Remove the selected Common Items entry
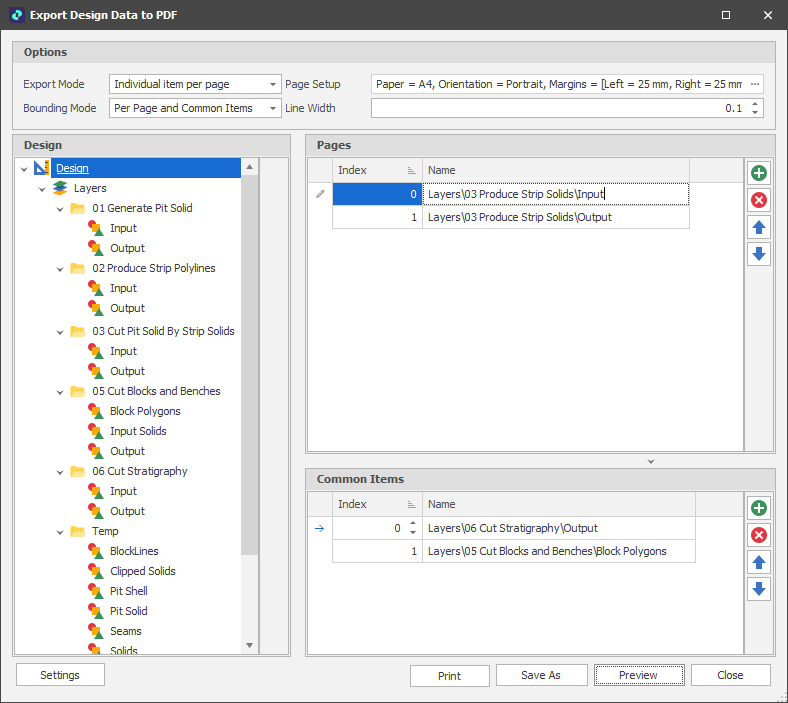Image resolution: width=788 pixels, height=703 pixels. (x=759, y=535)
